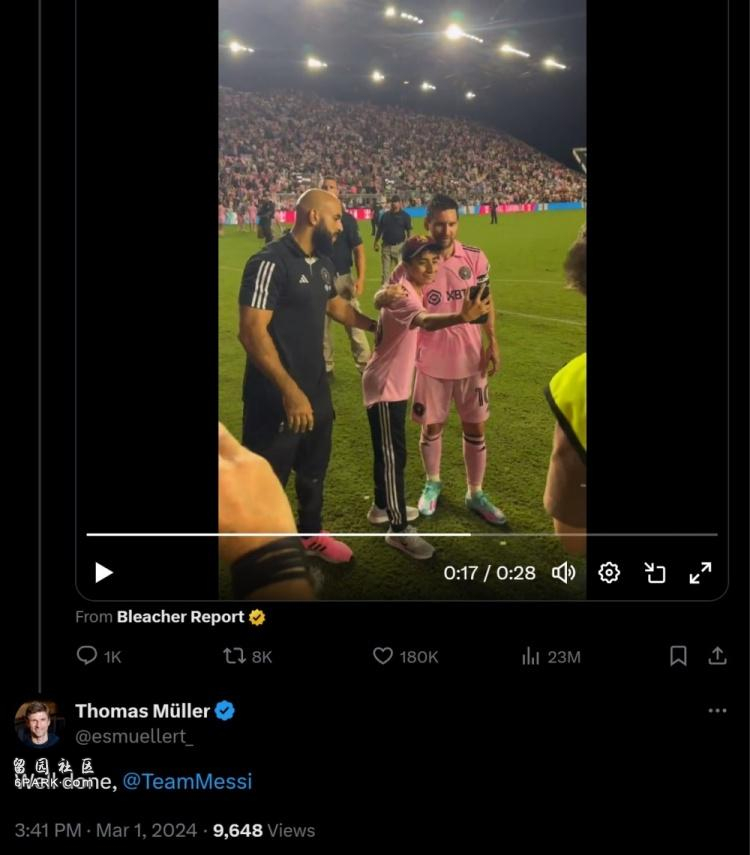Screen dimensions: 750x855
Task: Open video settings gear
Action: 609,572
